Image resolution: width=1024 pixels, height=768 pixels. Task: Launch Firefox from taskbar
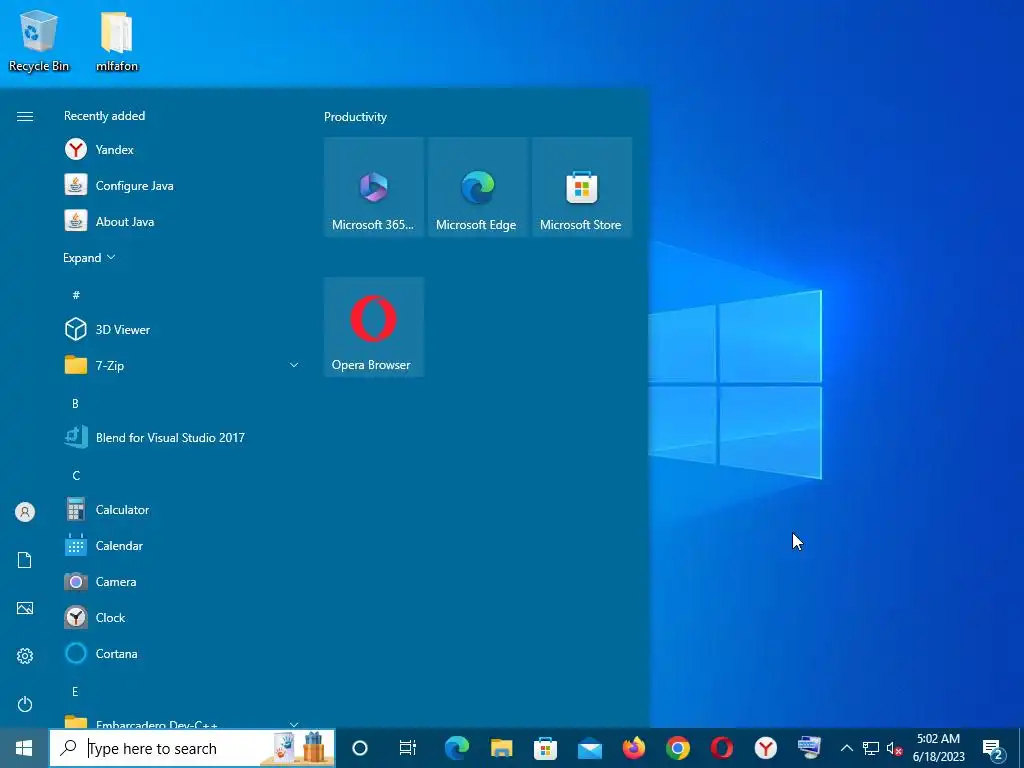click(633, 748)
